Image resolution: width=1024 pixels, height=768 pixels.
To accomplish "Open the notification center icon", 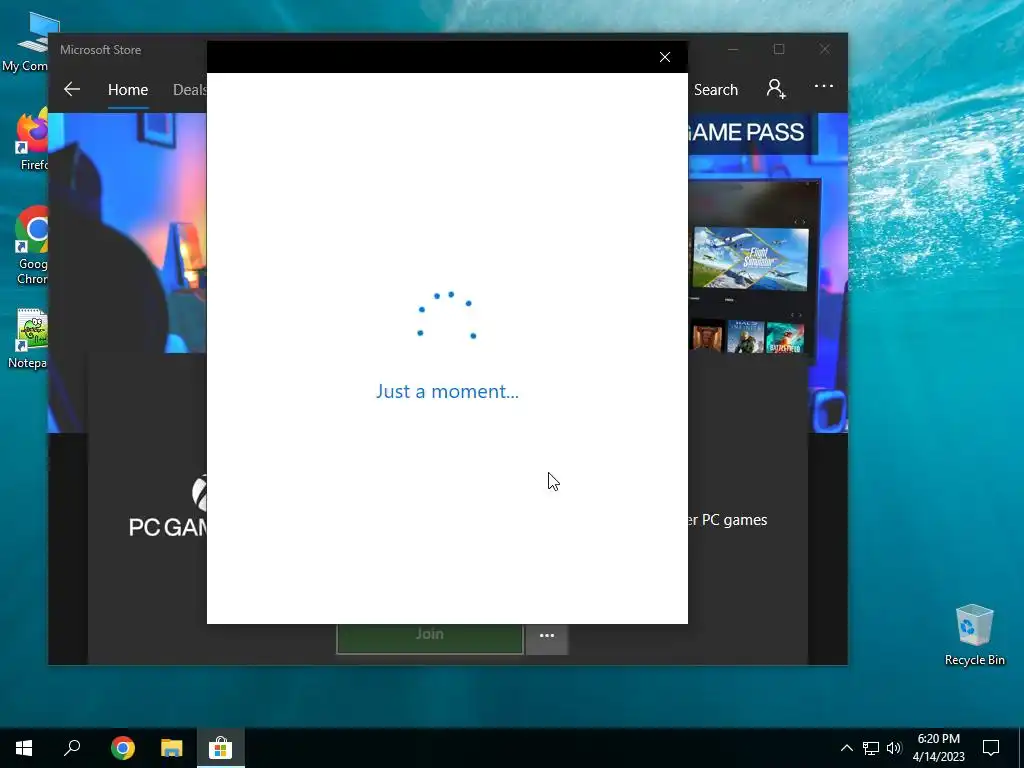I will click(991, 748).
